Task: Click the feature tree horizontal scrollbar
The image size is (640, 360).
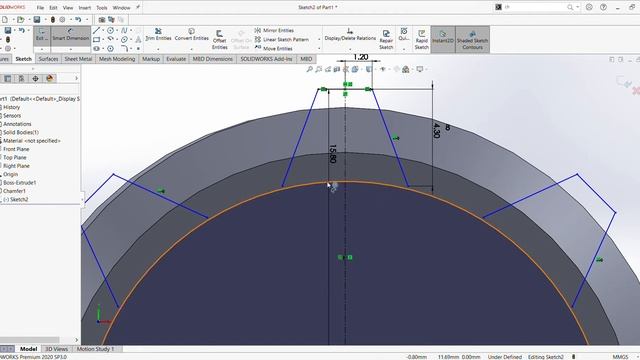Action: pos(29,340)
